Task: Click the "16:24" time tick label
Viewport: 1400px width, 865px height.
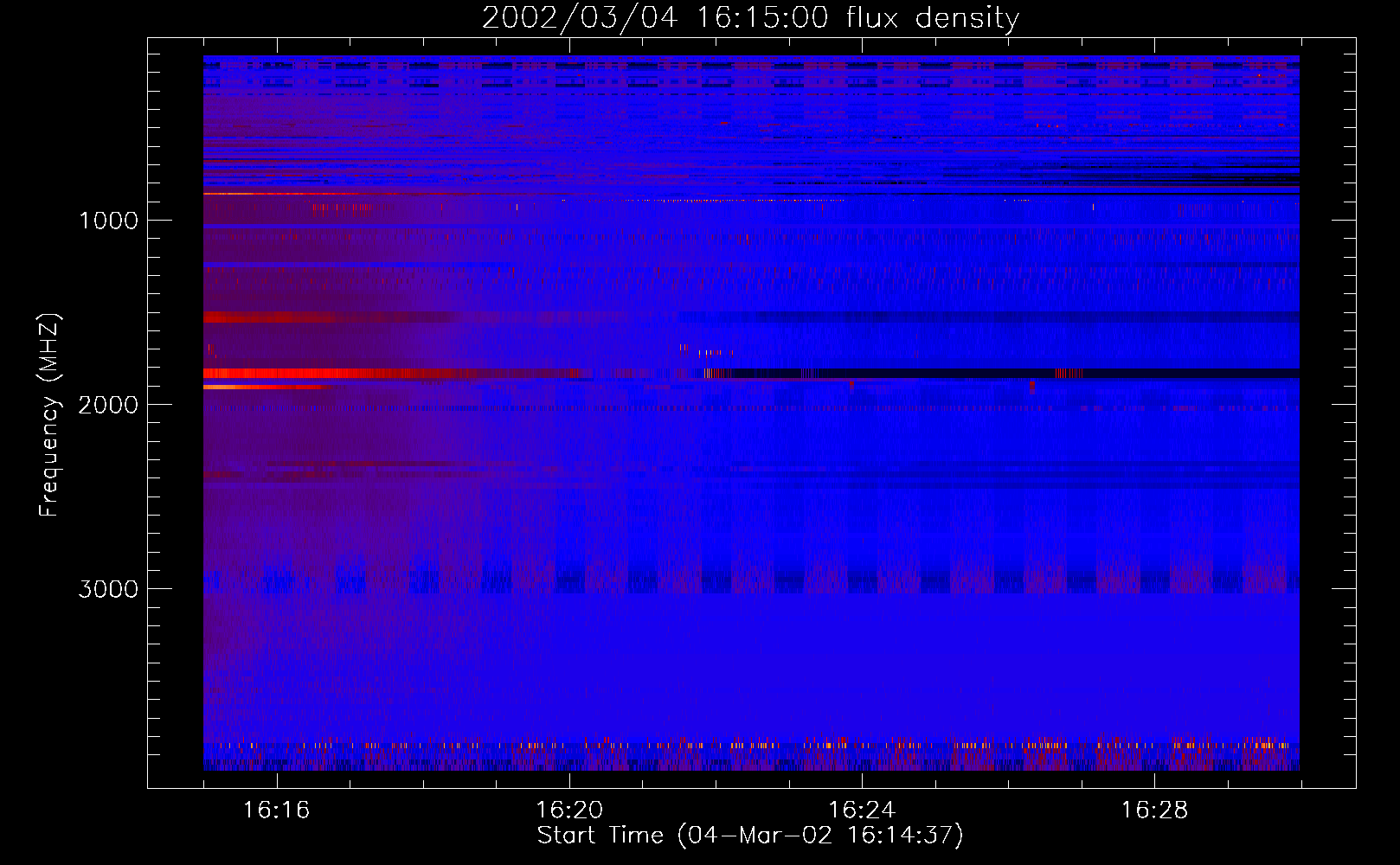Action: pyautogui.click(x=862, y=810)
